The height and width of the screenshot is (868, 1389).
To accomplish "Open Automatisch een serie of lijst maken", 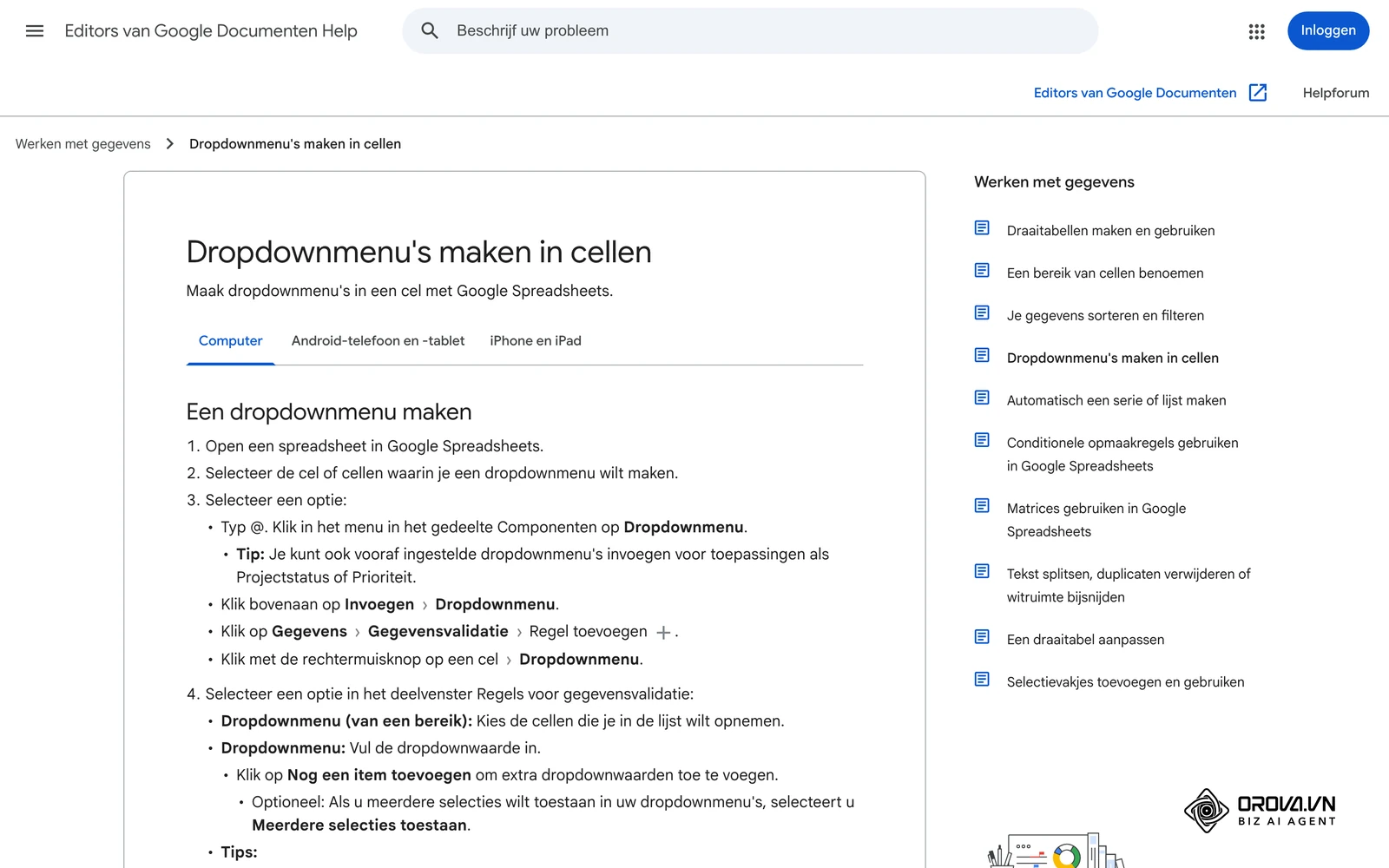I will [1116, 401].
